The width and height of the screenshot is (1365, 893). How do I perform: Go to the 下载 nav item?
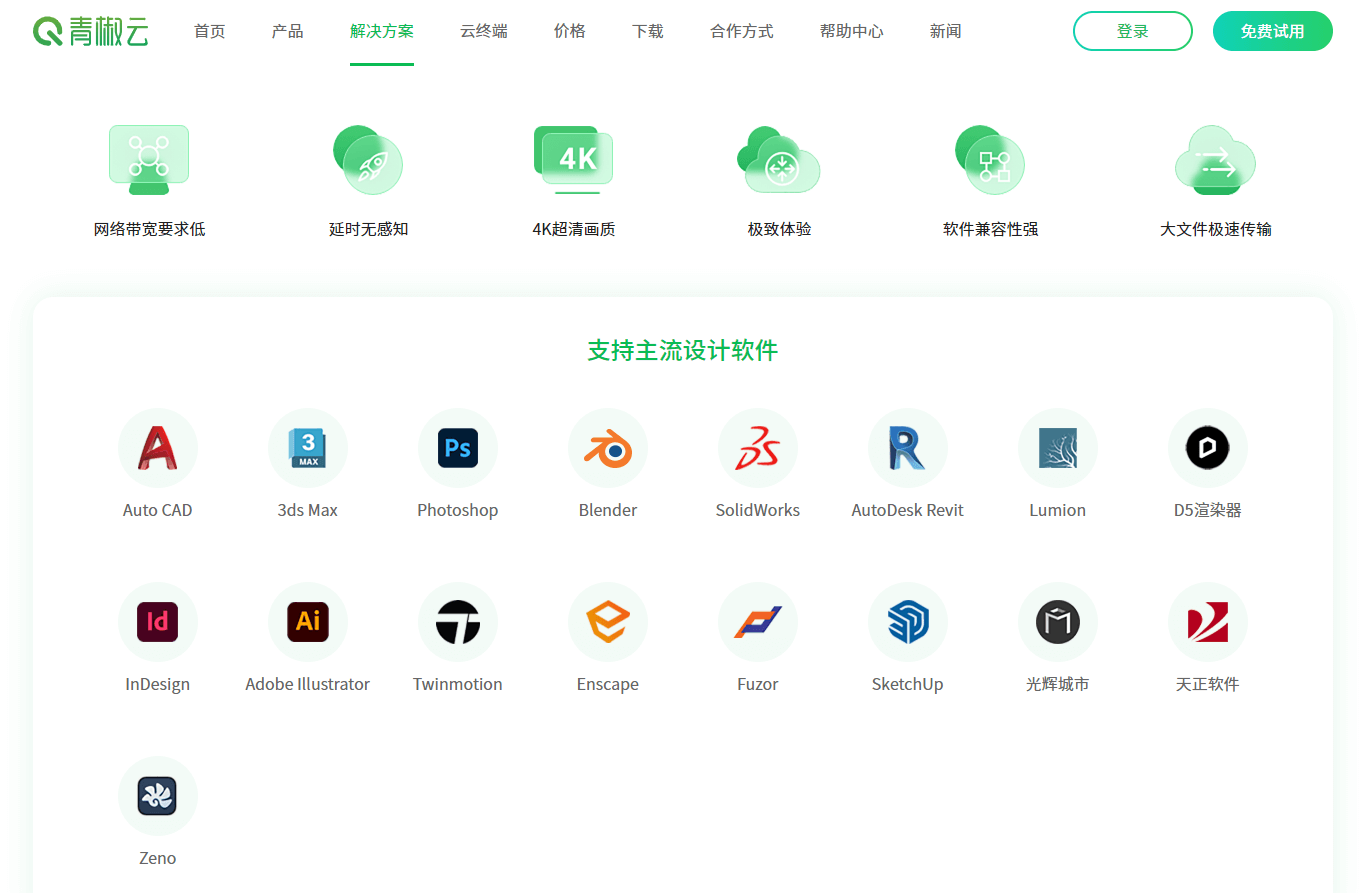(648, 31)
